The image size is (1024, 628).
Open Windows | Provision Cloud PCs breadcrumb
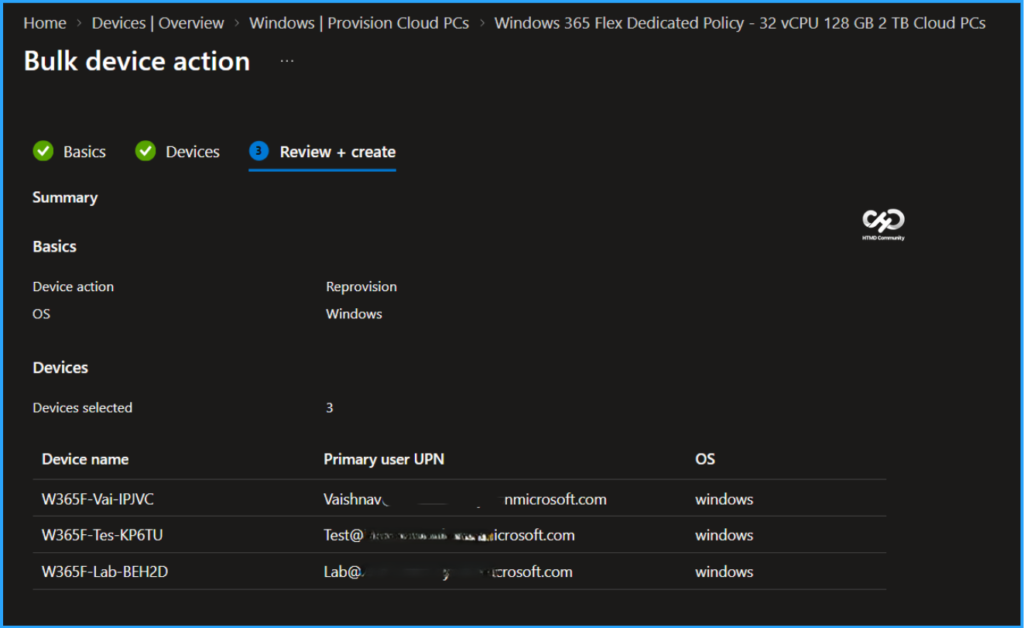359,23
